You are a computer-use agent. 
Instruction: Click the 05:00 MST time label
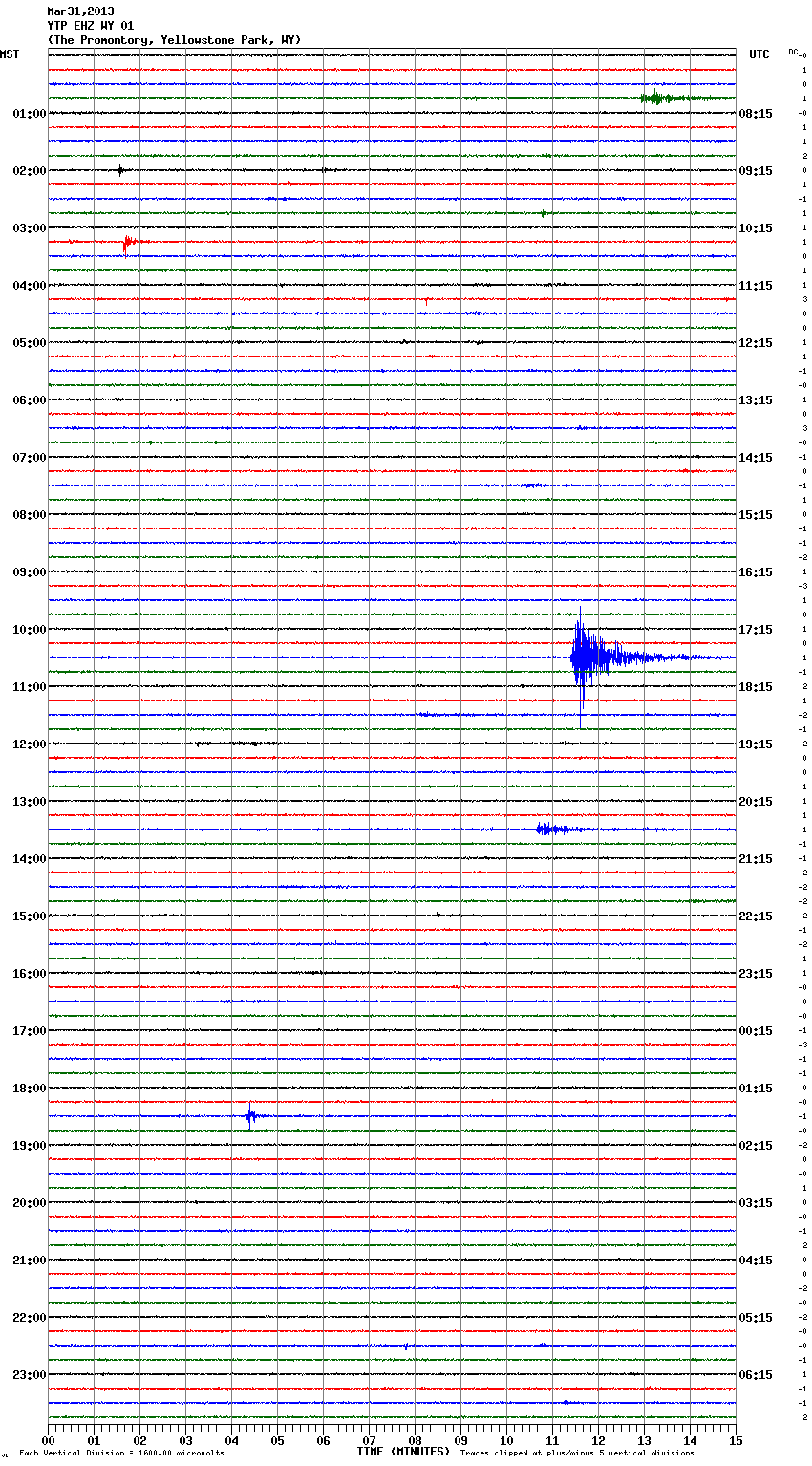[29, 343]
